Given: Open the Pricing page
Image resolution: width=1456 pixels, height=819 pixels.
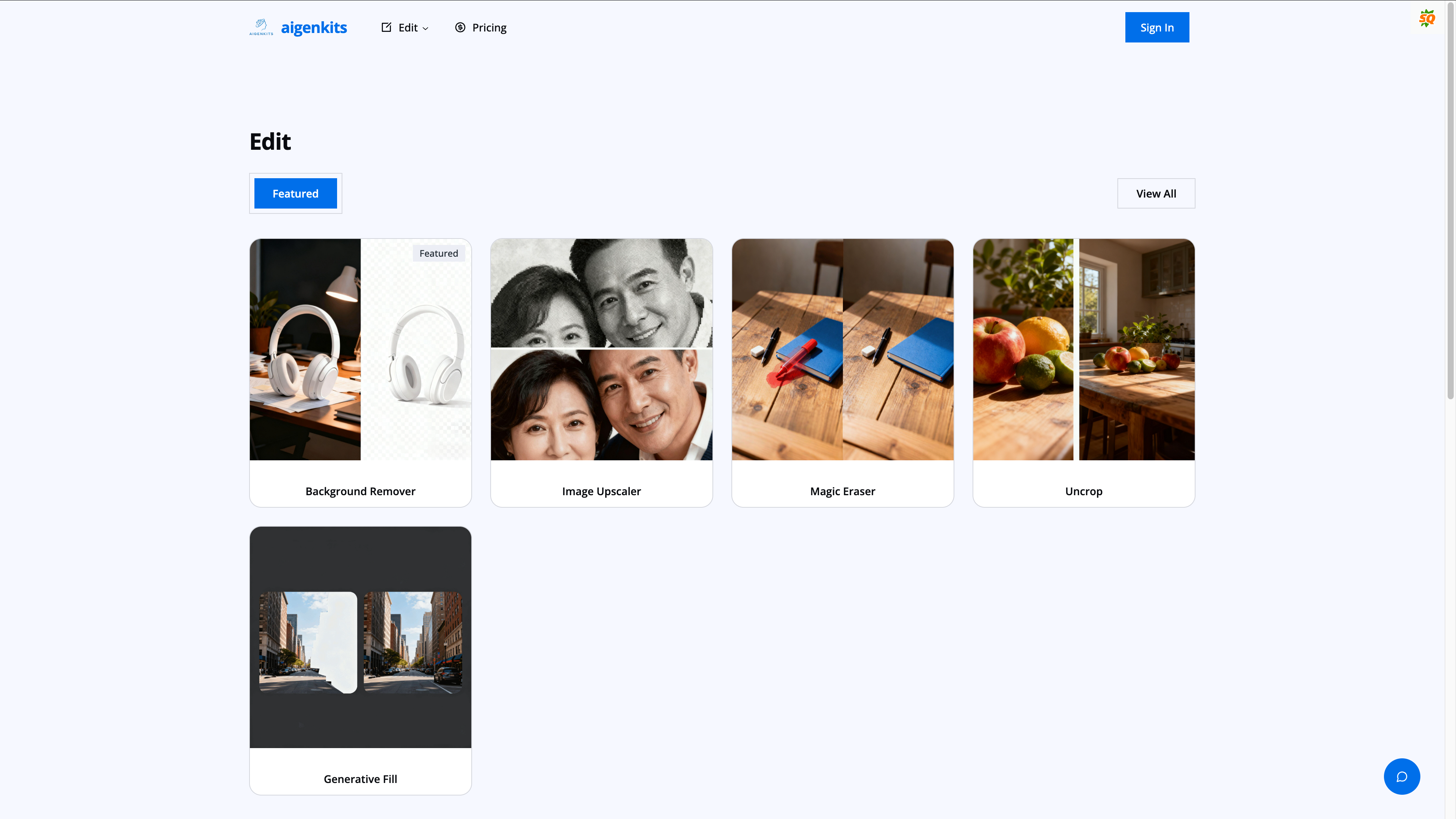Looking at the screenshot, I should pyautogui.click(x=489, y=28).
